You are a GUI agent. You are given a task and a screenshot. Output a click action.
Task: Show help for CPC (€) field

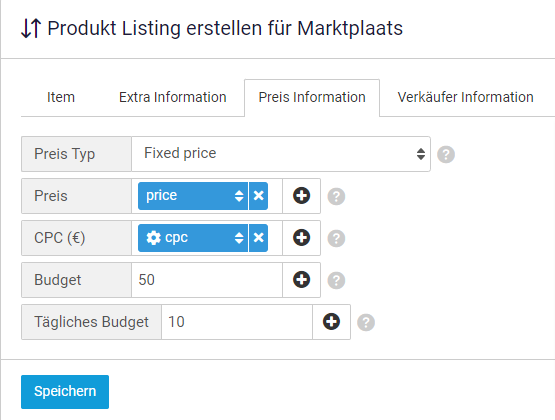click(x=336, y=238)
